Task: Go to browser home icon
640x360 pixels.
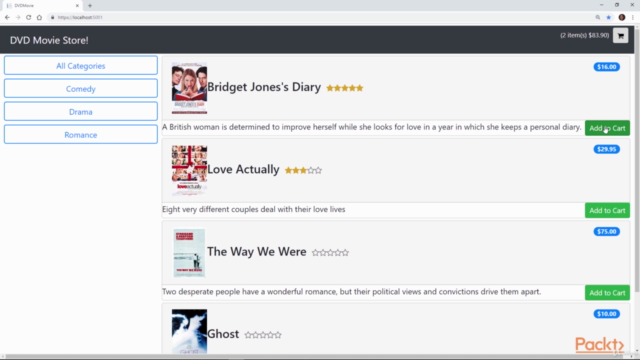Action: point(39,17)
